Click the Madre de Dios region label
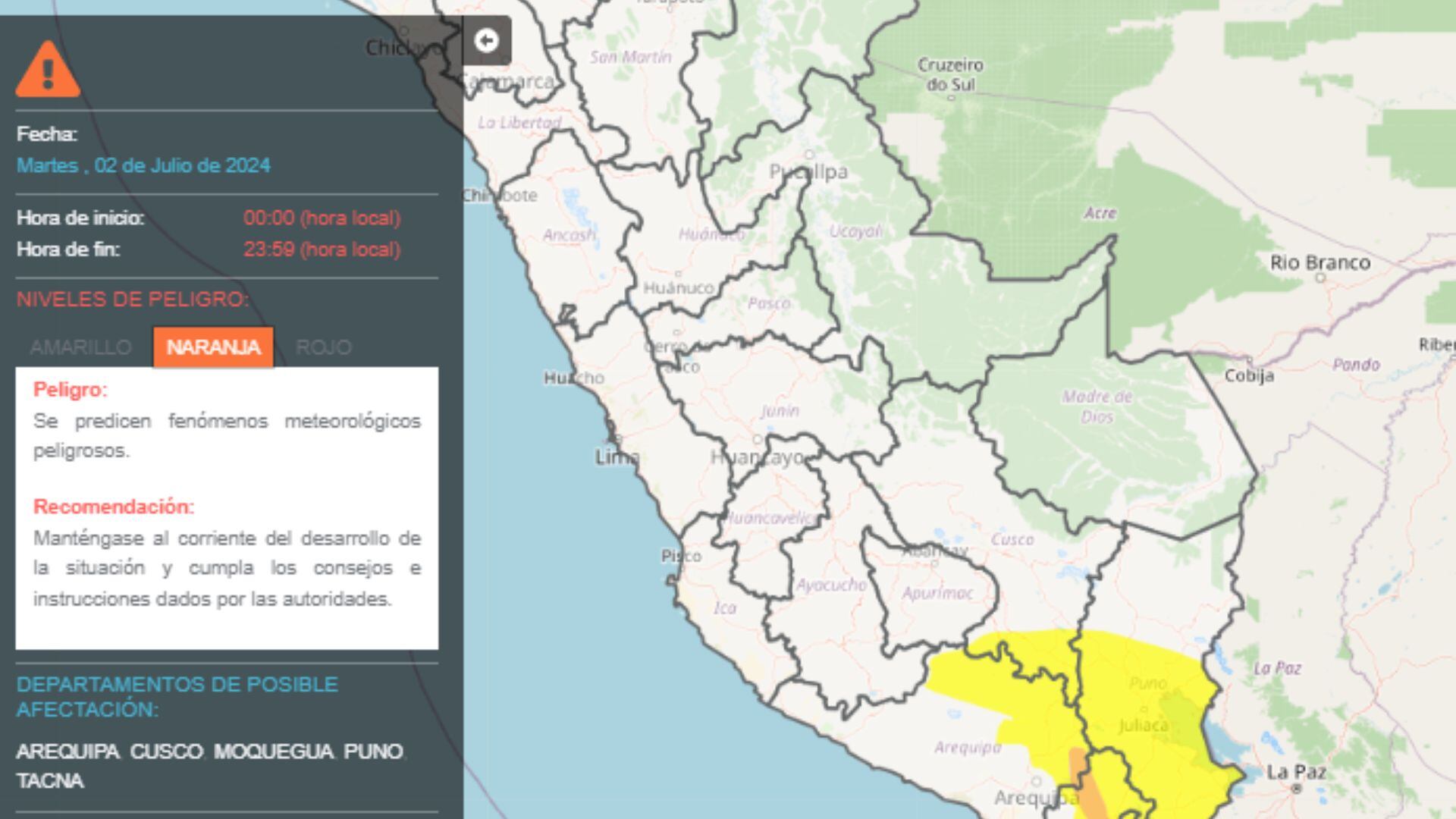Screen dimensions: 1456x819 pyautogui.click(x=1097, y=406)
